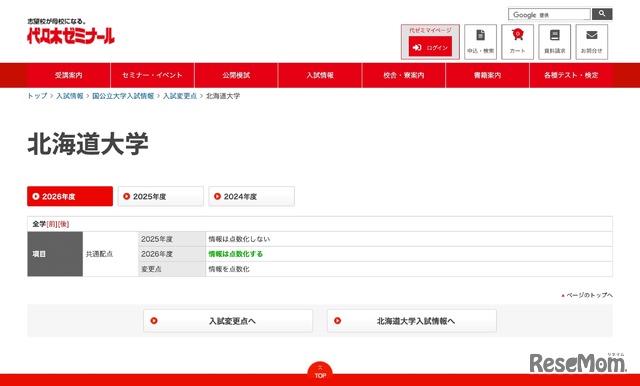Click the 北海道大学 page heading
Screen dimensions: 640x386
pos(88,144)
